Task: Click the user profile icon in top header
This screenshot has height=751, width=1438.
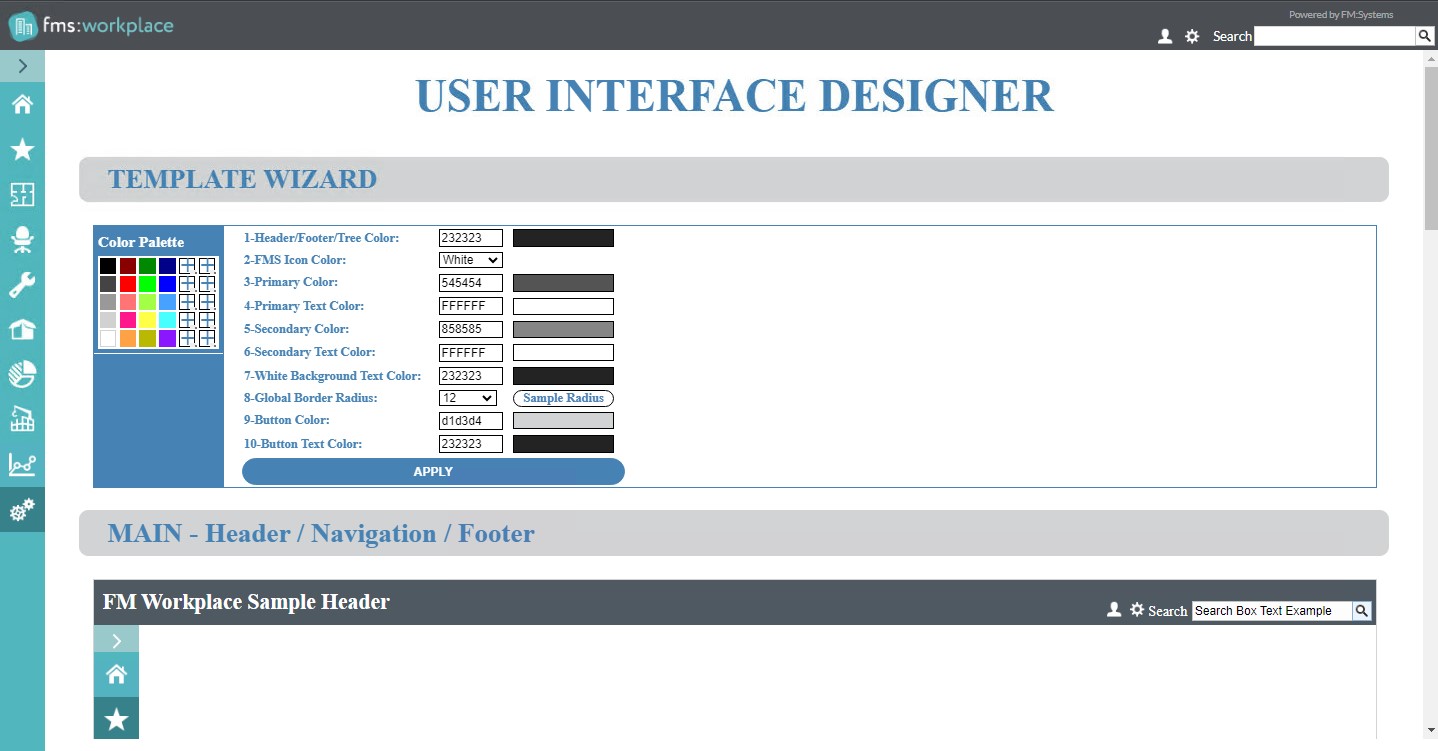Action: tap(1164, 36)
